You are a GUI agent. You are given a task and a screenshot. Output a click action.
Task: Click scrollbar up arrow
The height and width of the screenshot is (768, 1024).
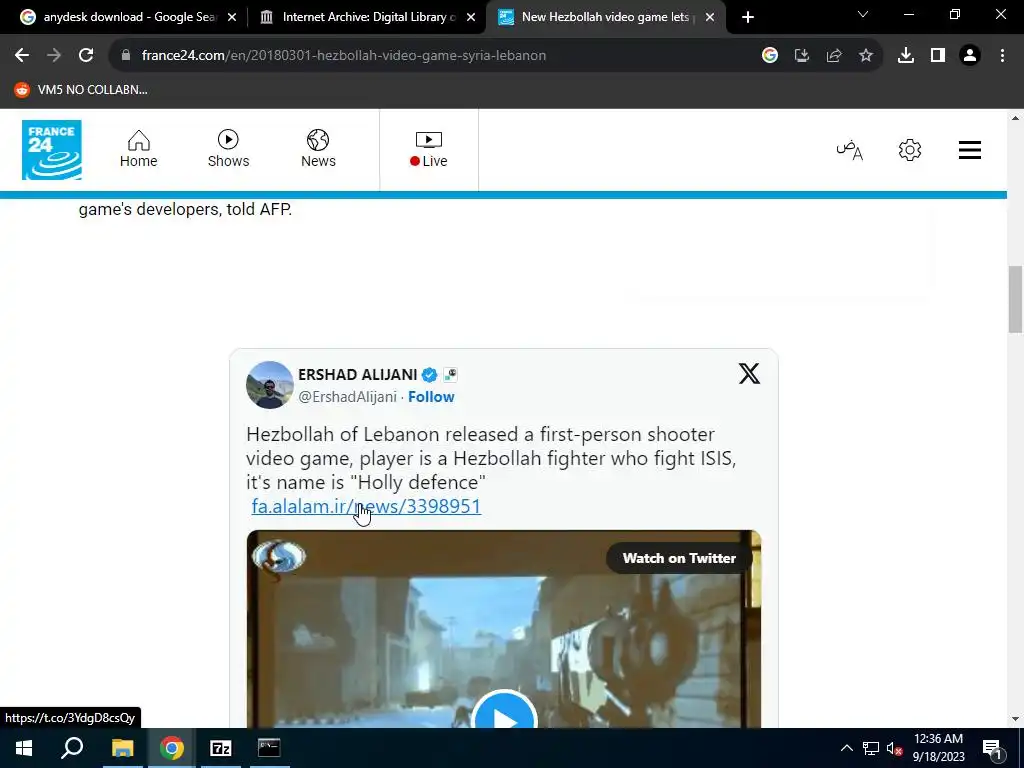coord(1016,118)
